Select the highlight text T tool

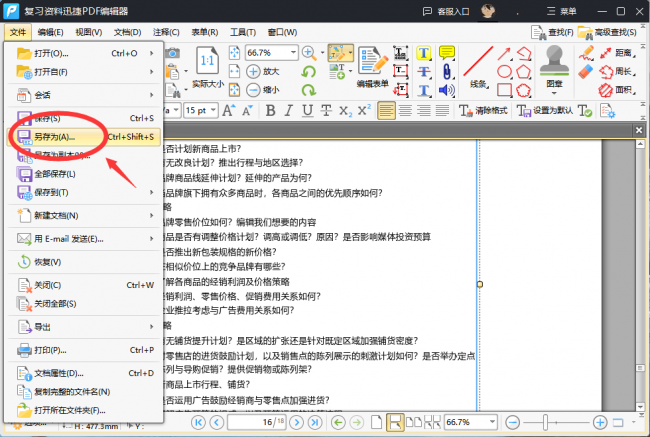click(424, 53)
